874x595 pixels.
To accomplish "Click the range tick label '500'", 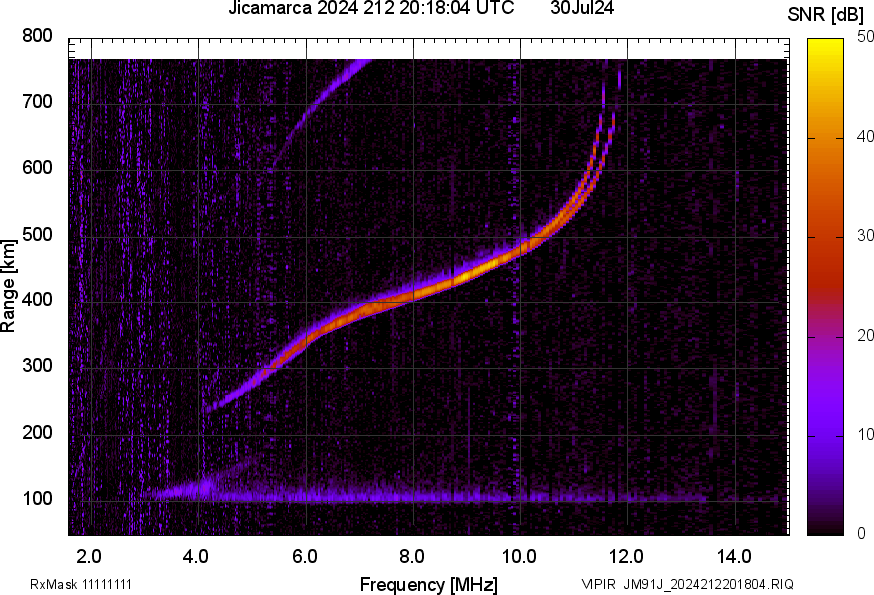I will click(37, 234).
